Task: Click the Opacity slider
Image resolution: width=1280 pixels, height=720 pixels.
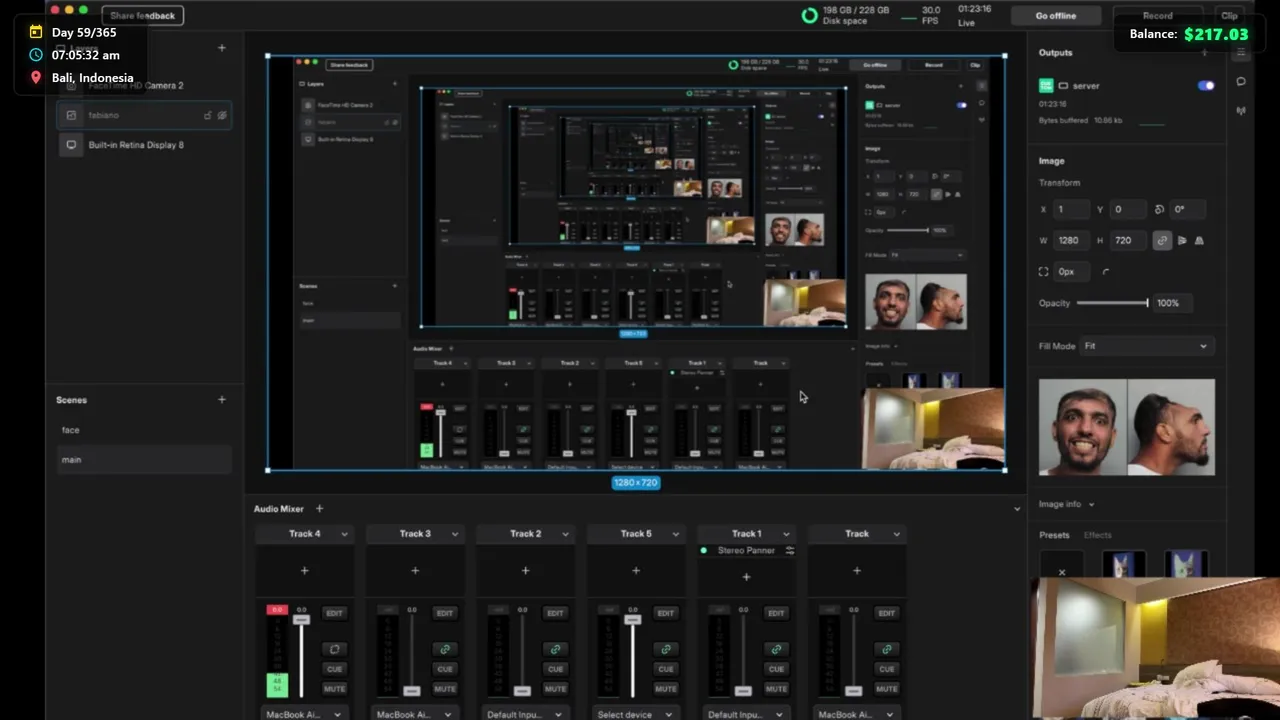Action: pos(1112,303)
